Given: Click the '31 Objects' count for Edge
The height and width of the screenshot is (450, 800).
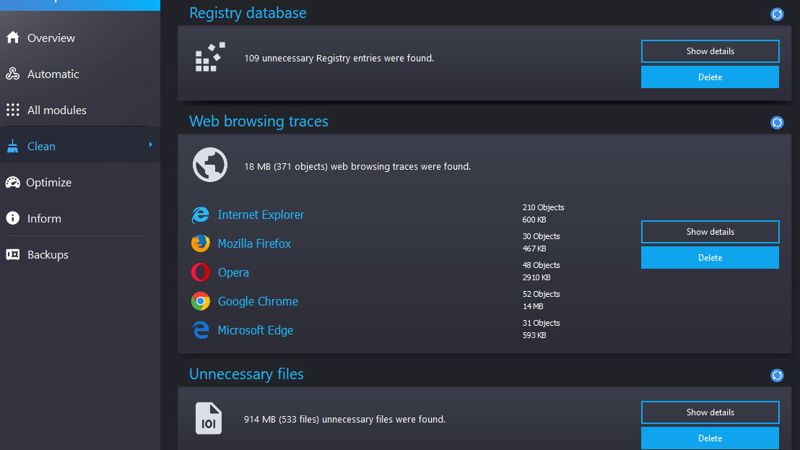Looking at the screenshot, I should (x=541, y=323).
